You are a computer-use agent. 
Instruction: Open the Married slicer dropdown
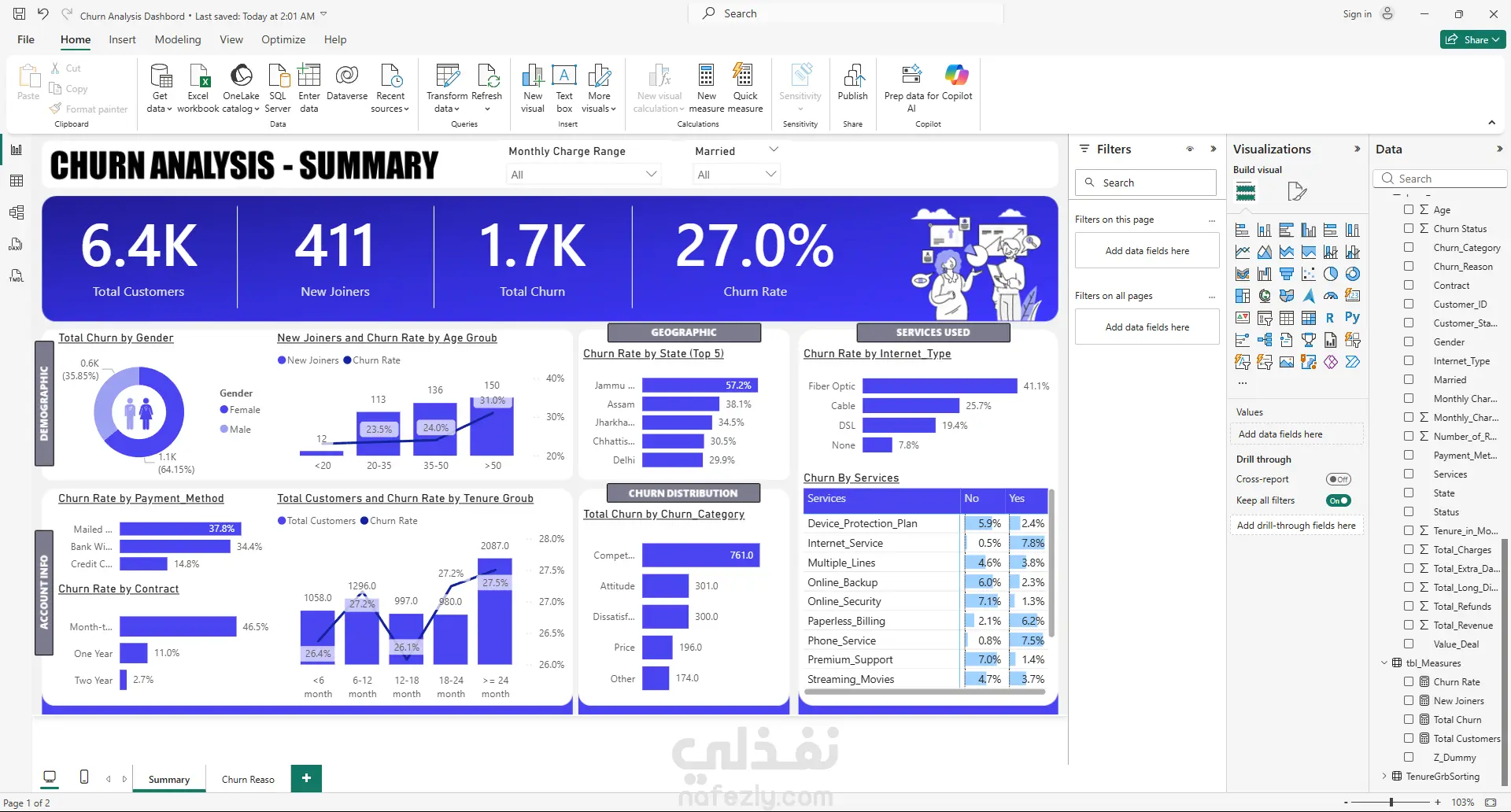(737, 175)
